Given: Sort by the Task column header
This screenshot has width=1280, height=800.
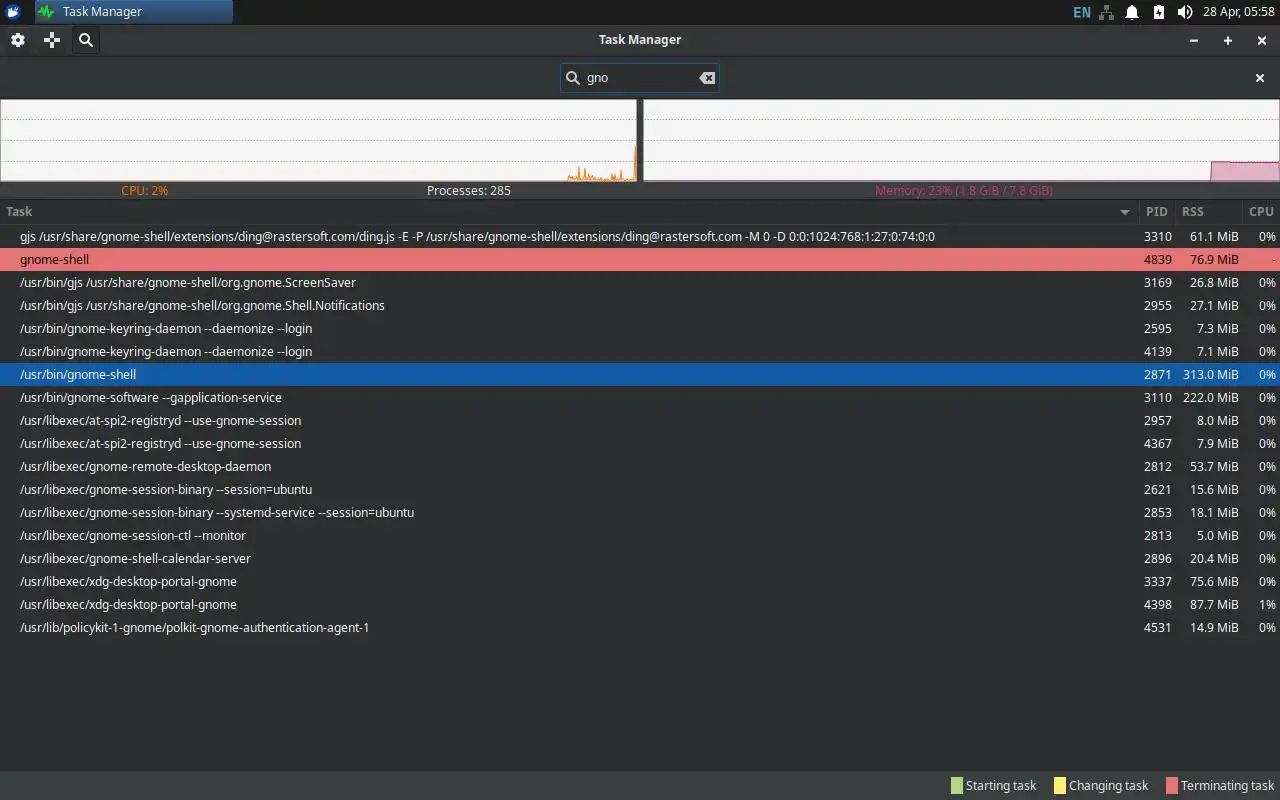Looking at the screenshot, I should pos(568,211).
